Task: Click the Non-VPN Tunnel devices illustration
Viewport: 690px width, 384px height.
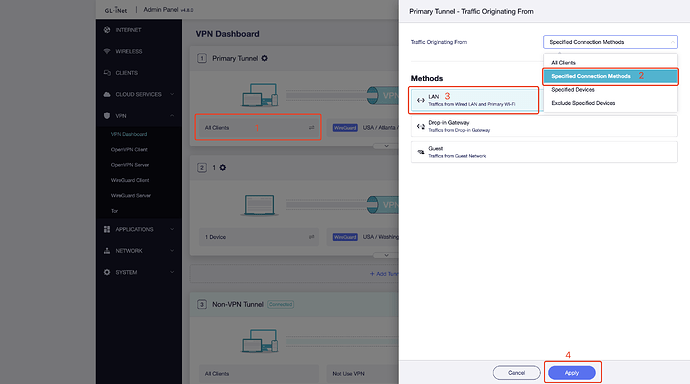Action: pos(260,340)
